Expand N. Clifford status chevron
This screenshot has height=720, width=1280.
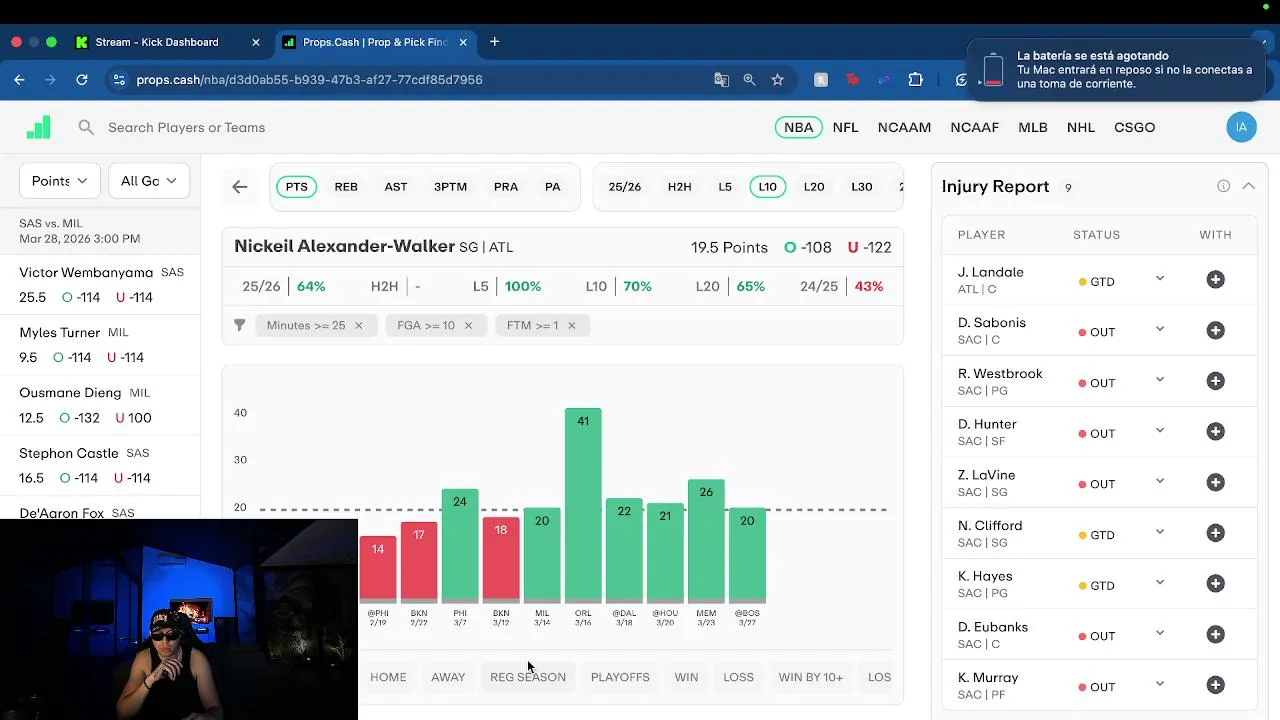tap(1160, 532)
